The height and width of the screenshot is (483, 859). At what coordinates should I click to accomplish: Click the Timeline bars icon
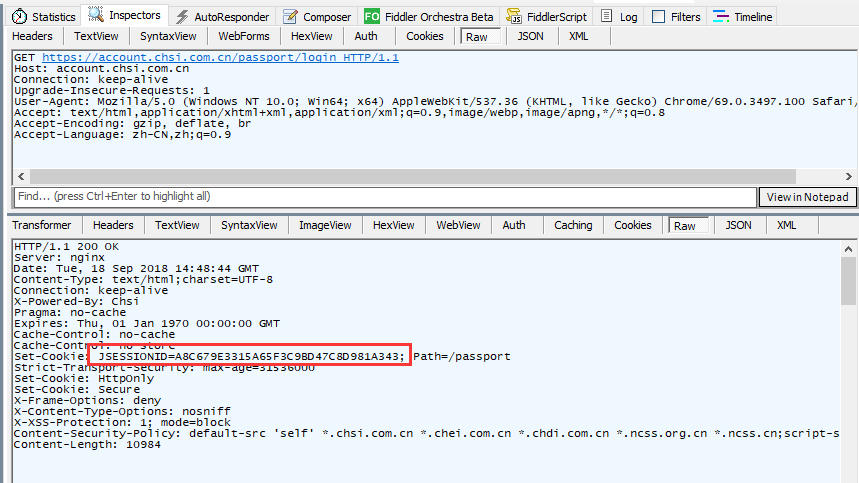pos(721,16)
